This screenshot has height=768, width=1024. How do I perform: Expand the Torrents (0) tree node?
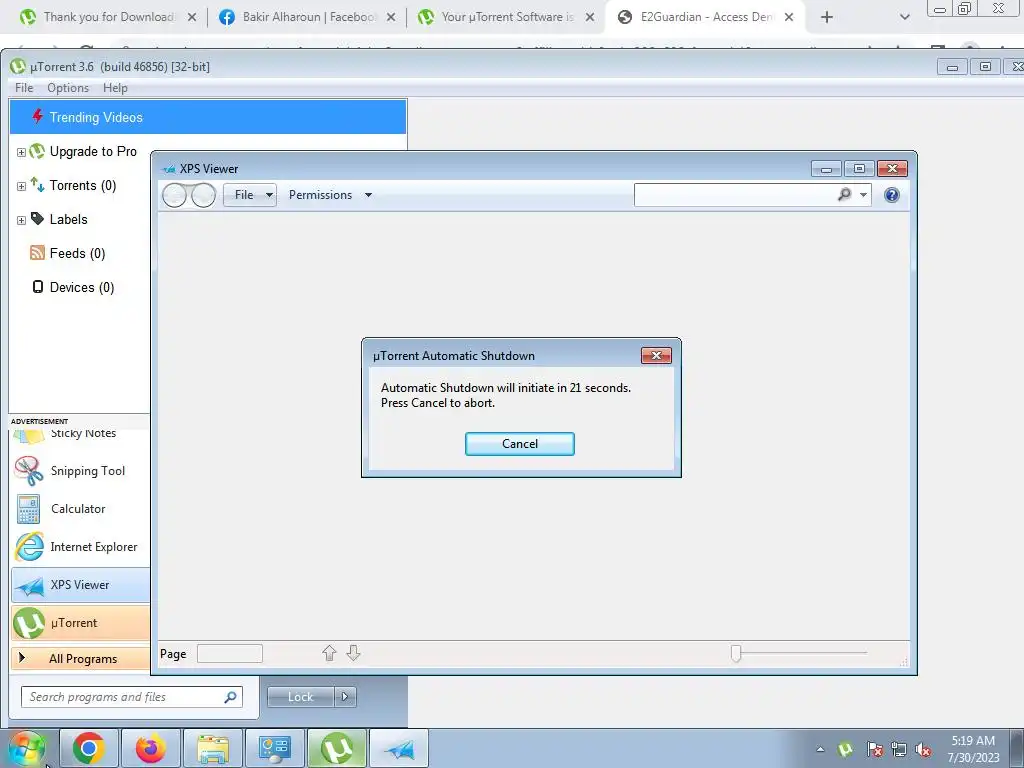21,186
